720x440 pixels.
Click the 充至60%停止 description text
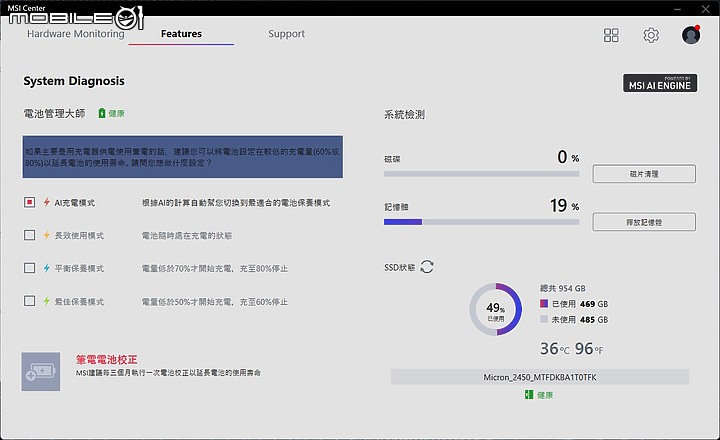click(x=264, y=302)
